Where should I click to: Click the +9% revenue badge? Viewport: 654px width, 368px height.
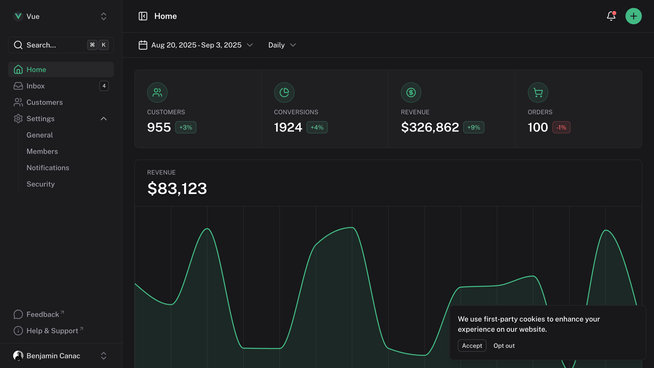474,127
